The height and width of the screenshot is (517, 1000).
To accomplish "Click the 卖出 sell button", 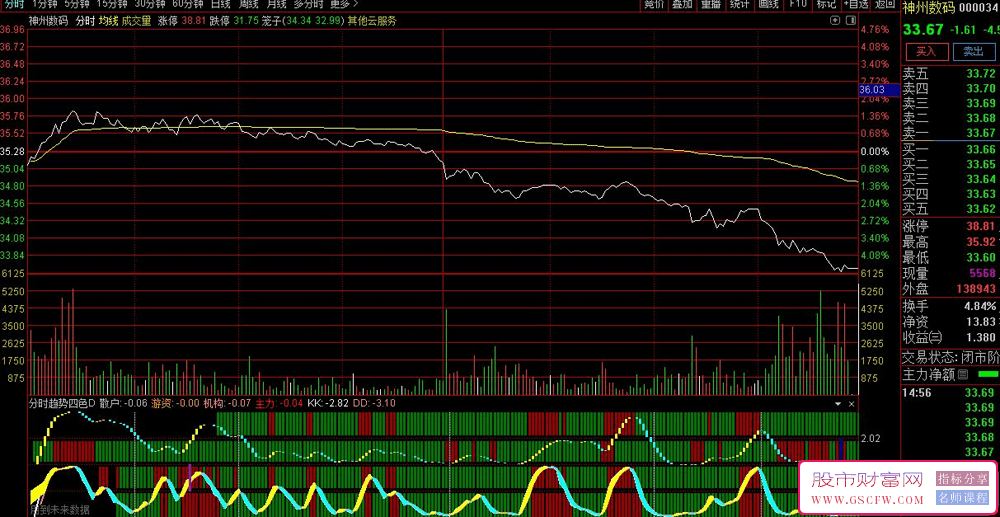I will click(973, 51).
